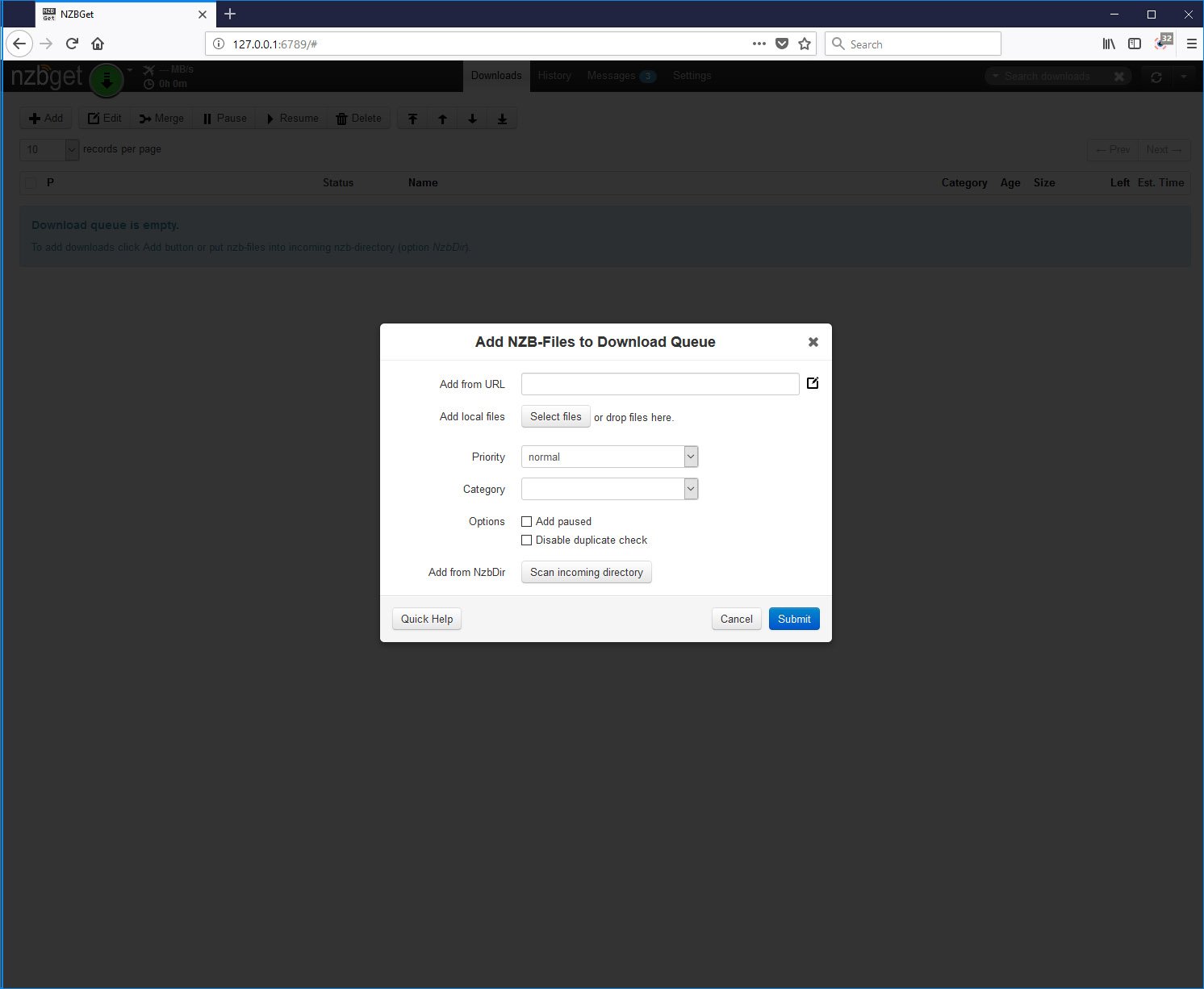Click the Age column header

click(x=1010, y=183)
